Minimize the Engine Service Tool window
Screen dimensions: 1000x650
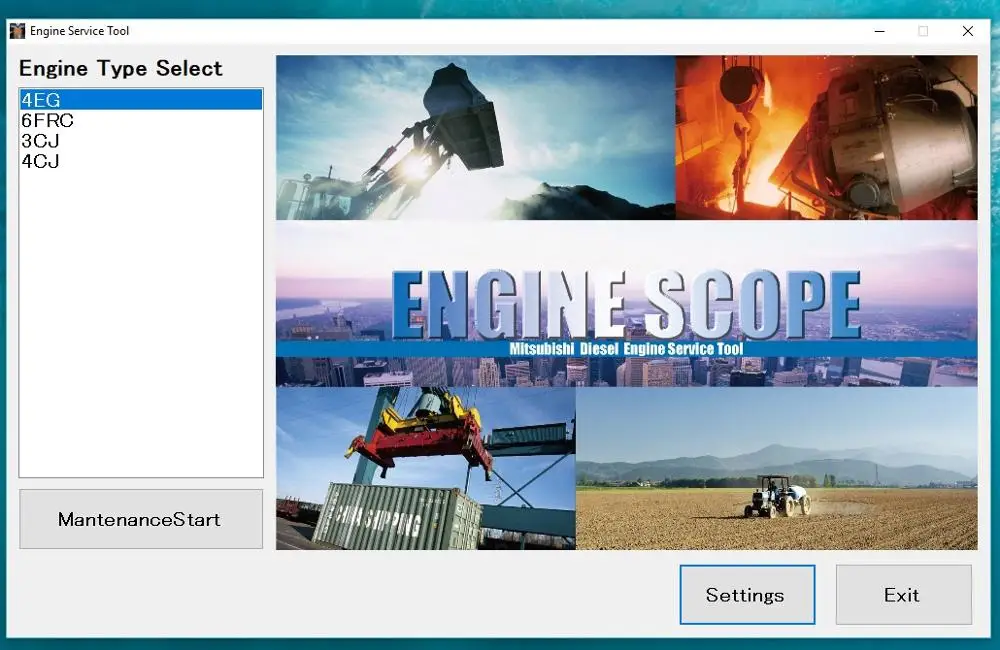[879, 31]
